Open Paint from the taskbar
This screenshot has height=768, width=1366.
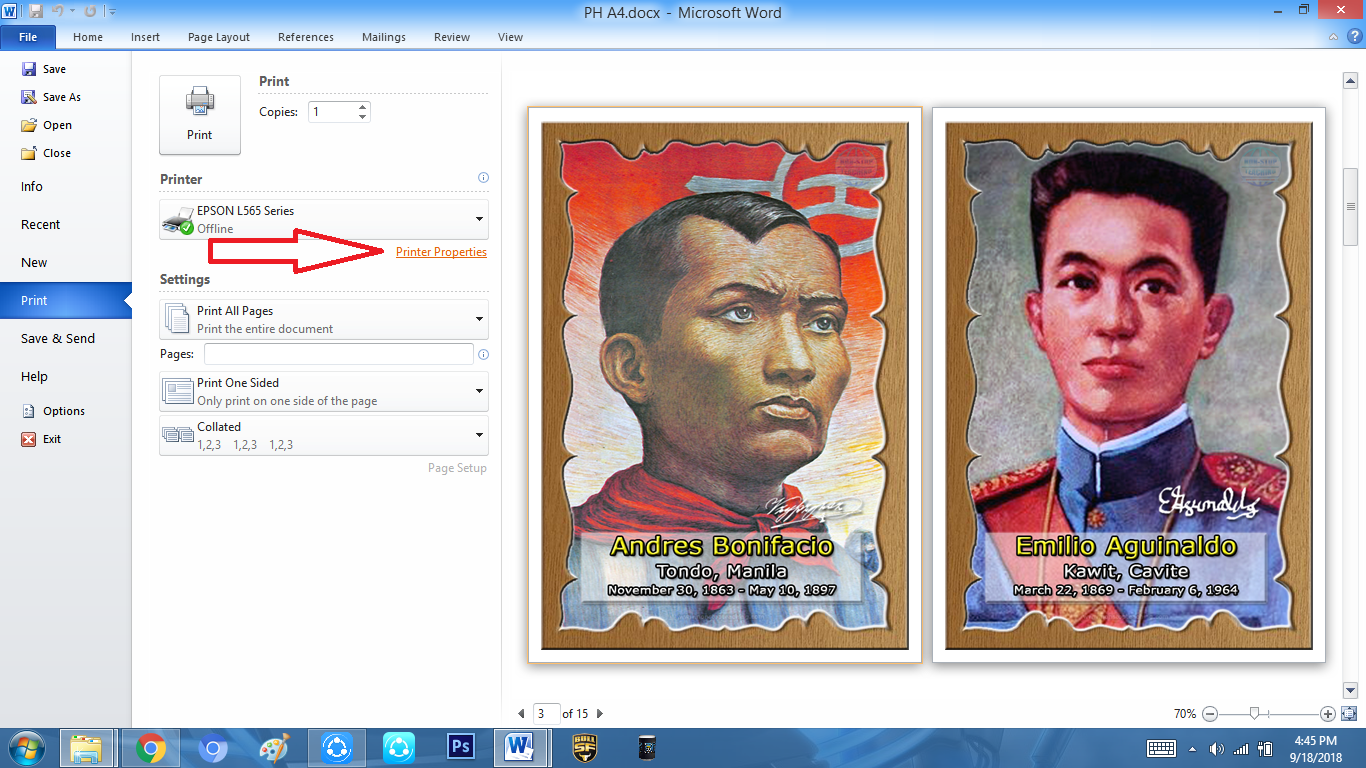coord(274,748)
